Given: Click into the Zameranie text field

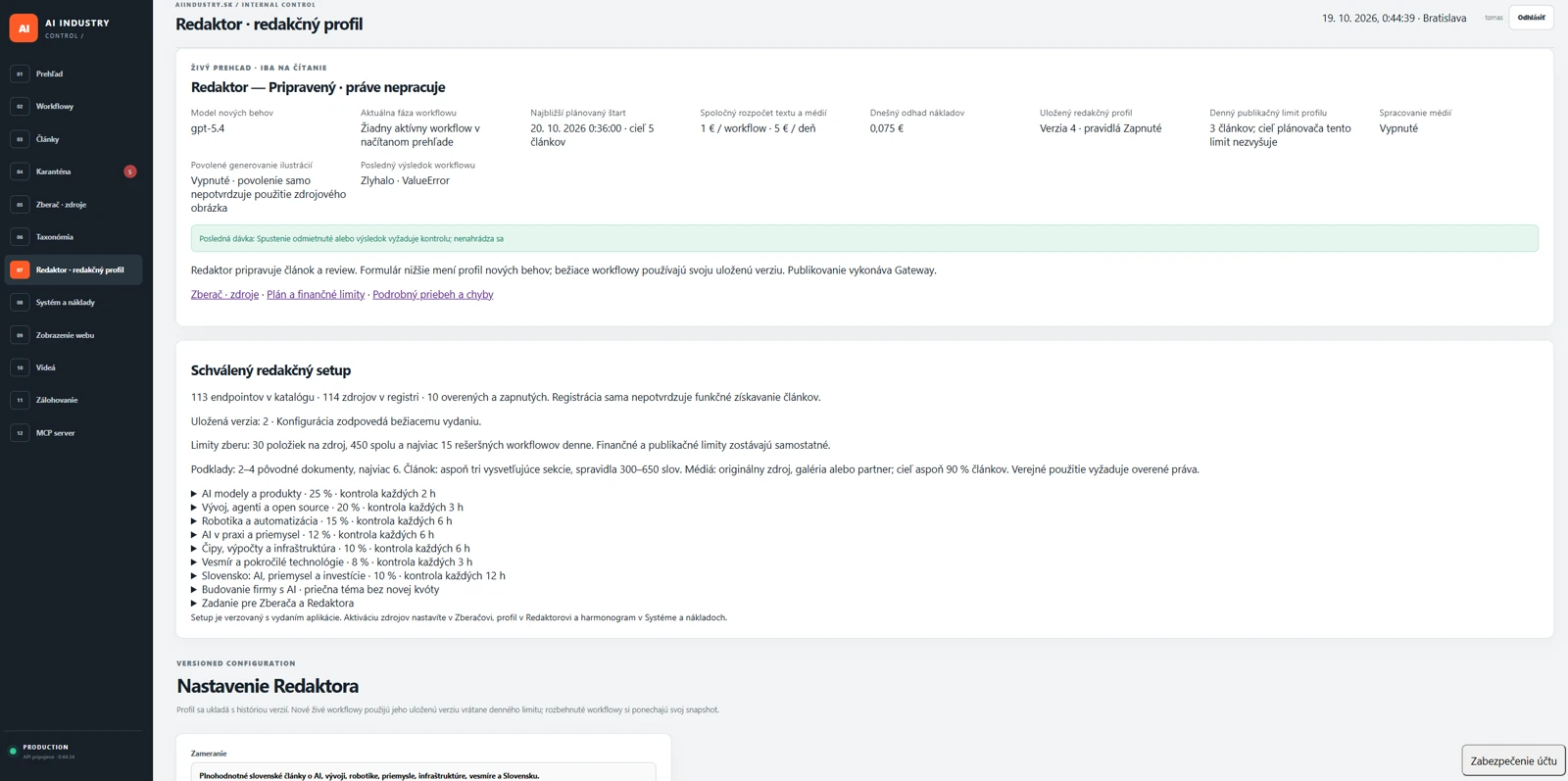Looking at the screenshot, I should click(x=423, y=774).
